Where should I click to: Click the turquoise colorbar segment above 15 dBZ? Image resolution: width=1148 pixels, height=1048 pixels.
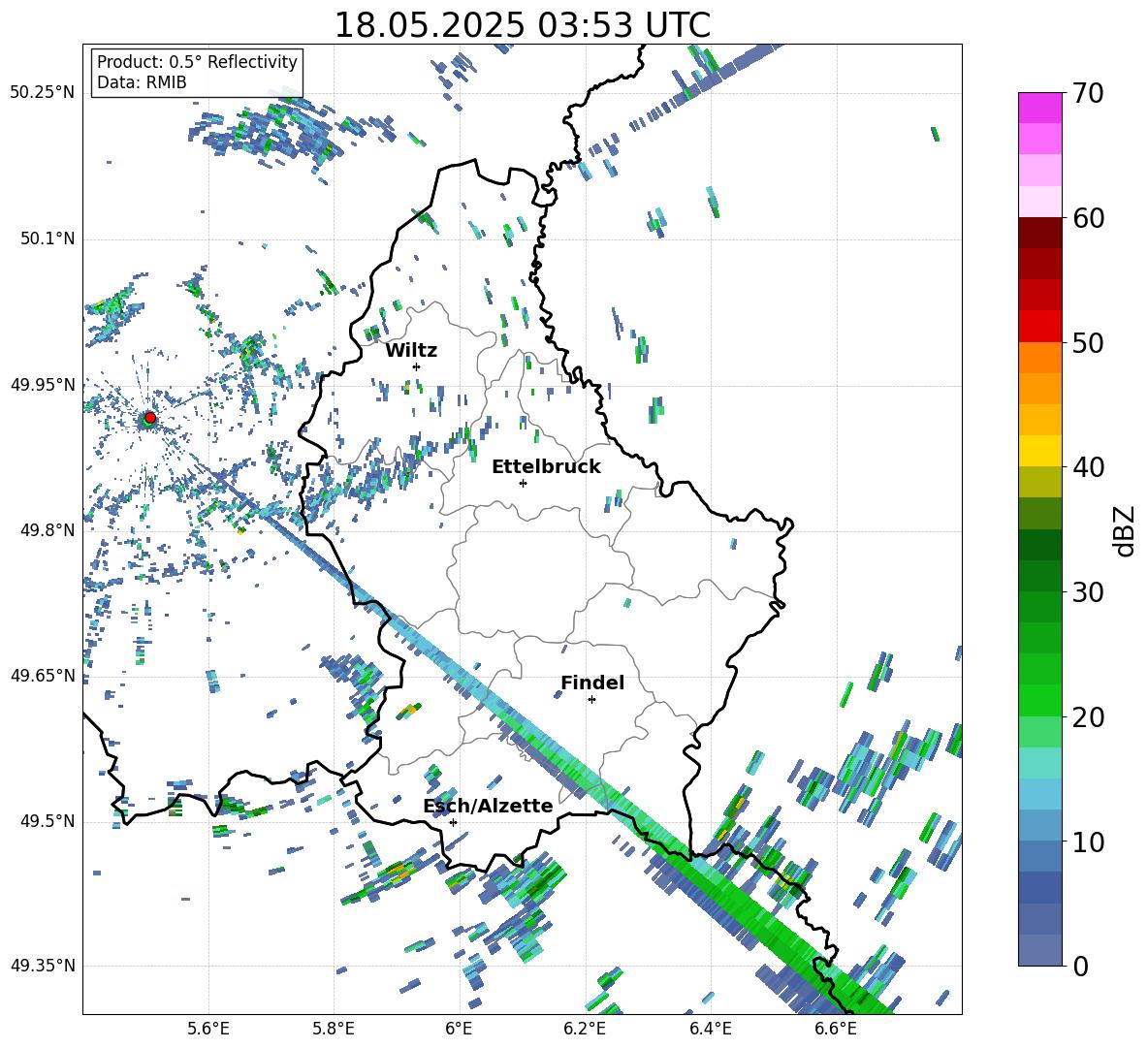[1039, 763]
